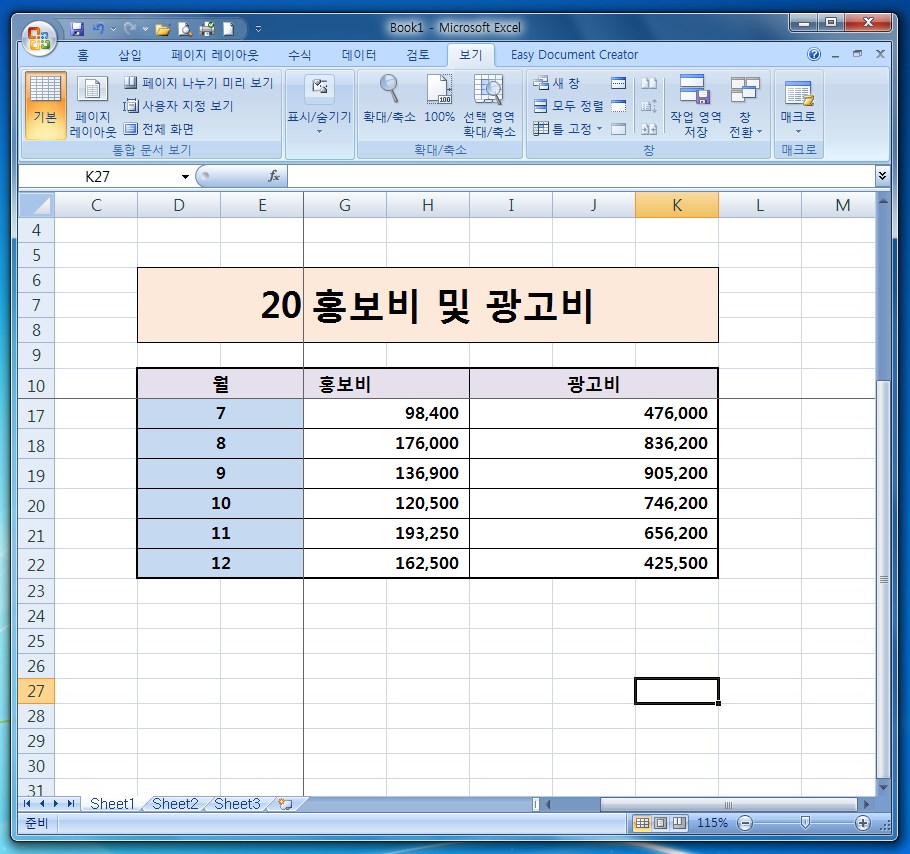Viewport: 910px width, 854px height.
Task: Open the Easy Document Creator tab
Action: pyautogui.click(x=574, y=55)
